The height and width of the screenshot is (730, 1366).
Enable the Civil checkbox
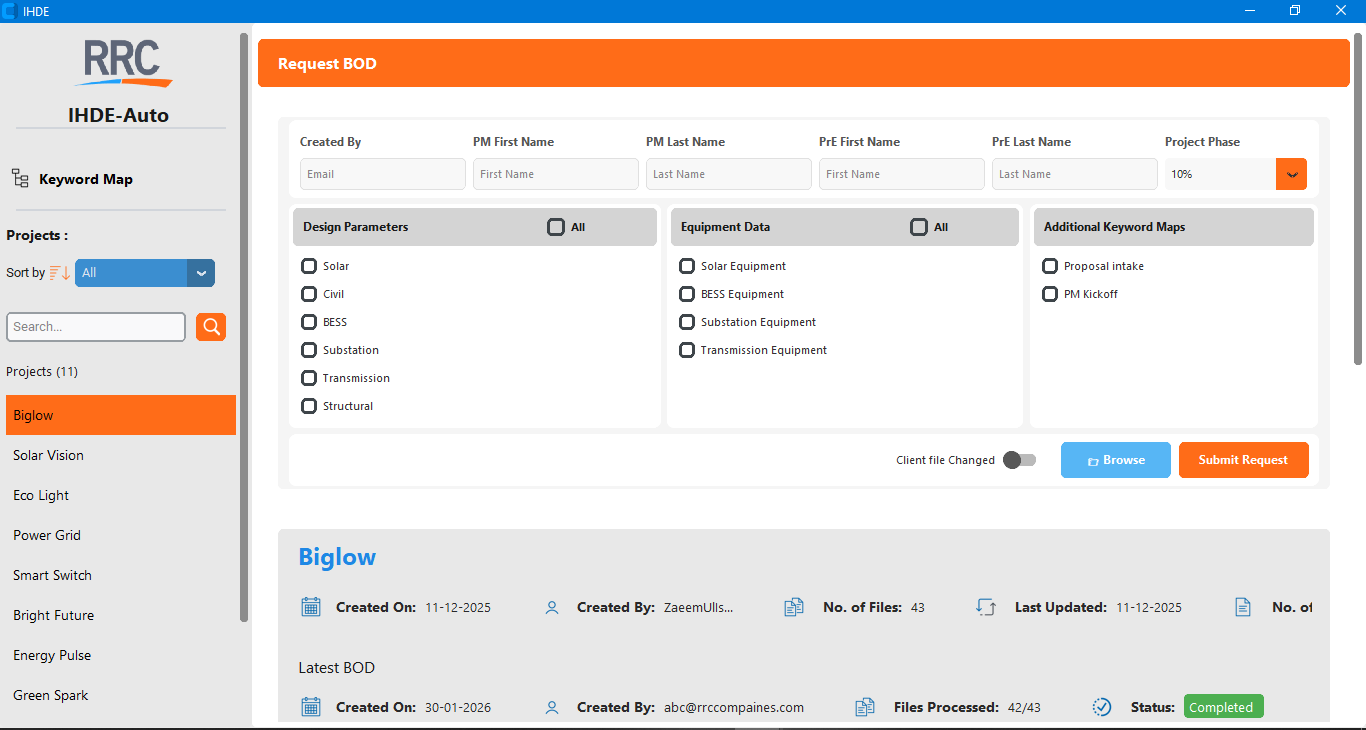309,294
